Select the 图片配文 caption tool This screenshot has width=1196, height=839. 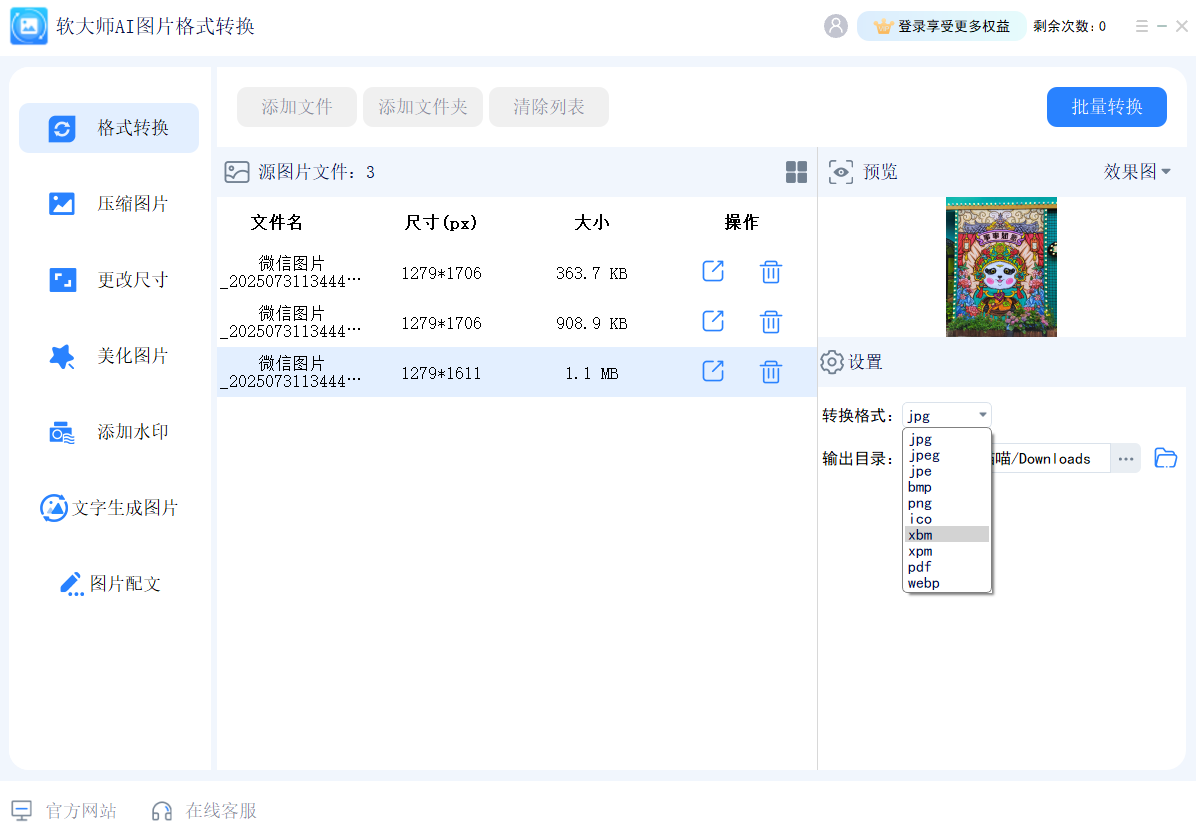tap(108, 584)
